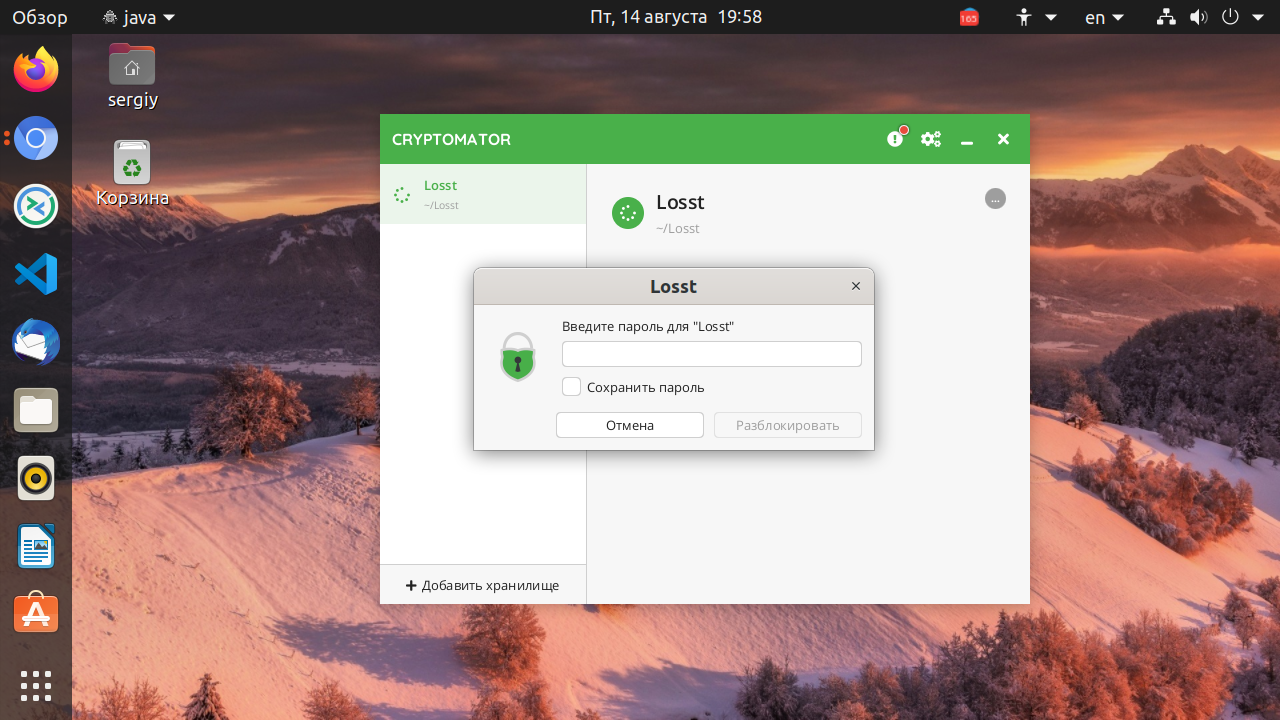Close the Losst password dialog

856,286
